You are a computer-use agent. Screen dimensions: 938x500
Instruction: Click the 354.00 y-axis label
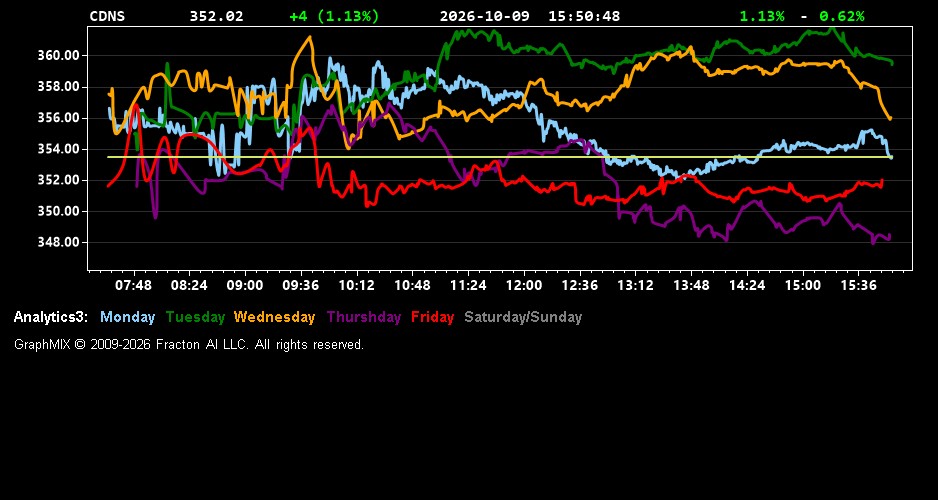tap(59, 150)
